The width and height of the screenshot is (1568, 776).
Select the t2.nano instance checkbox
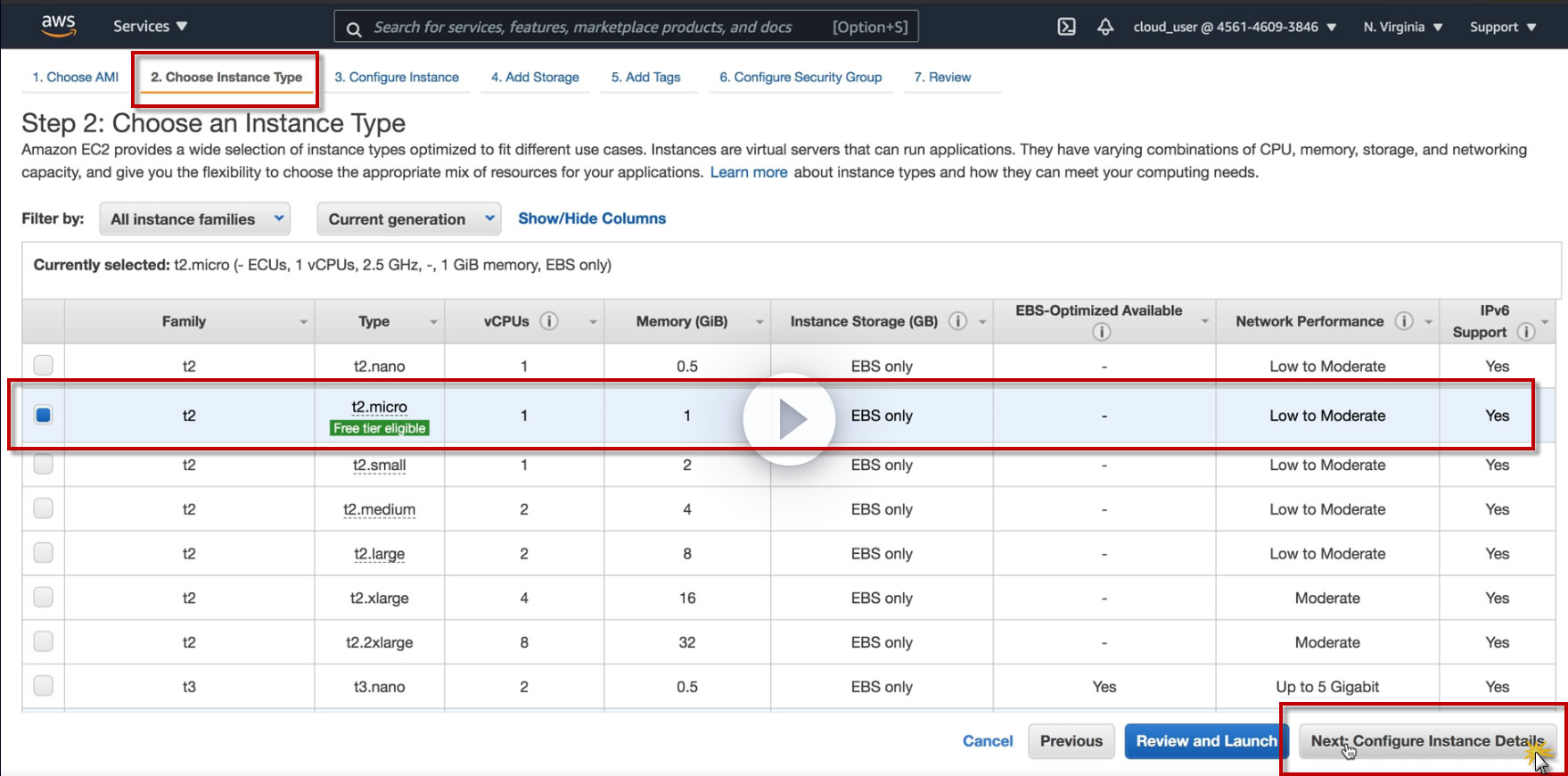[x=43, y=366]
